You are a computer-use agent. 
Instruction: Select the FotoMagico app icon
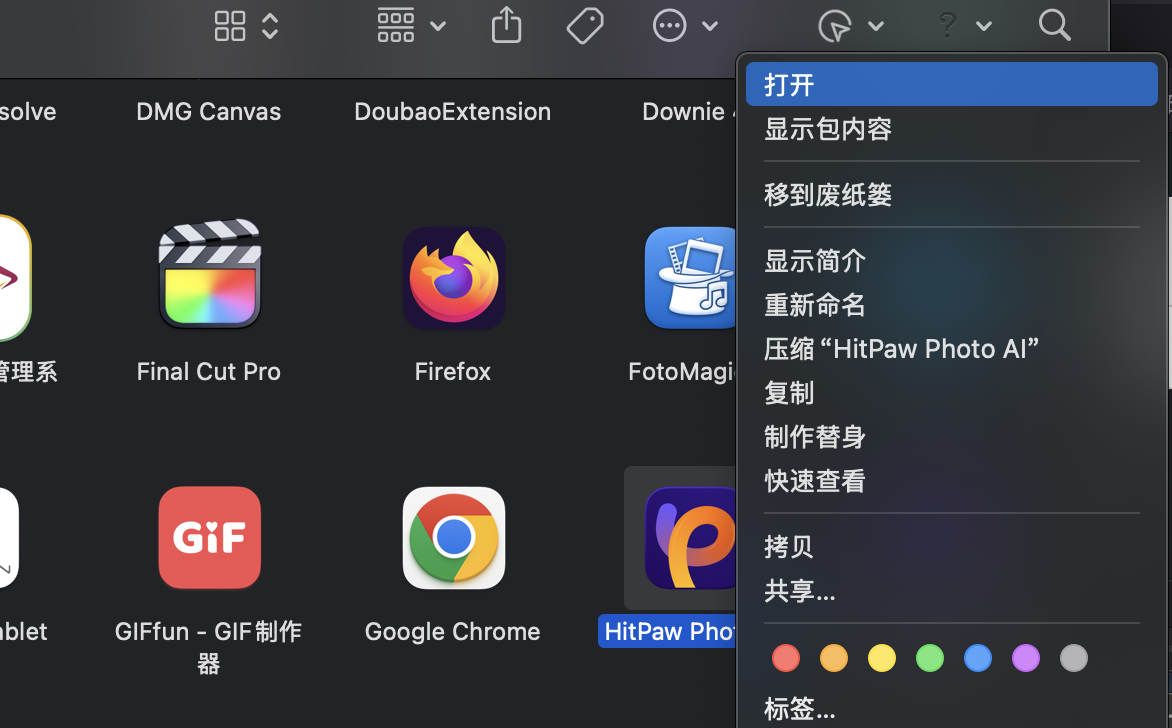[x=691, y=277]
